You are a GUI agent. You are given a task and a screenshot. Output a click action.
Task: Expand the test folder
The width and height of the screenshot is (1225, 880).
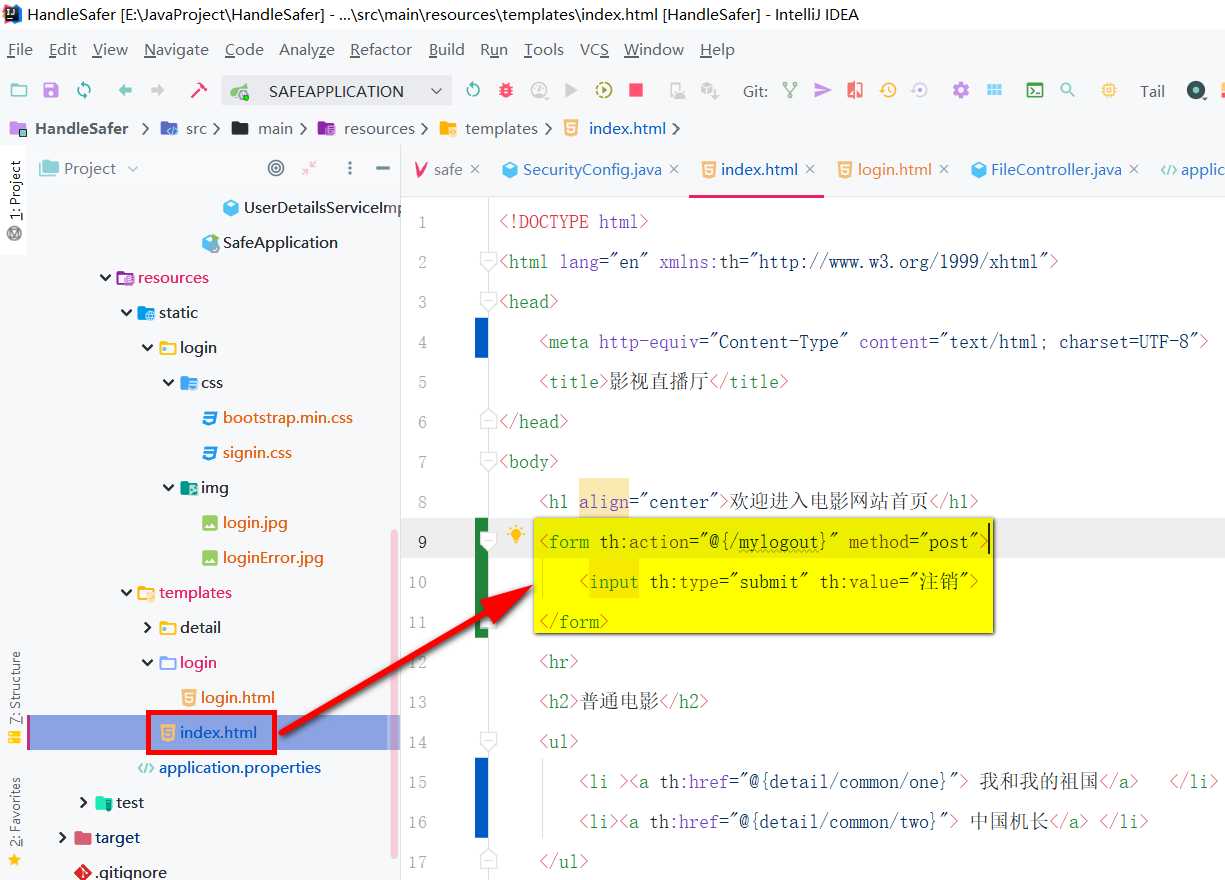pos(84,803)
